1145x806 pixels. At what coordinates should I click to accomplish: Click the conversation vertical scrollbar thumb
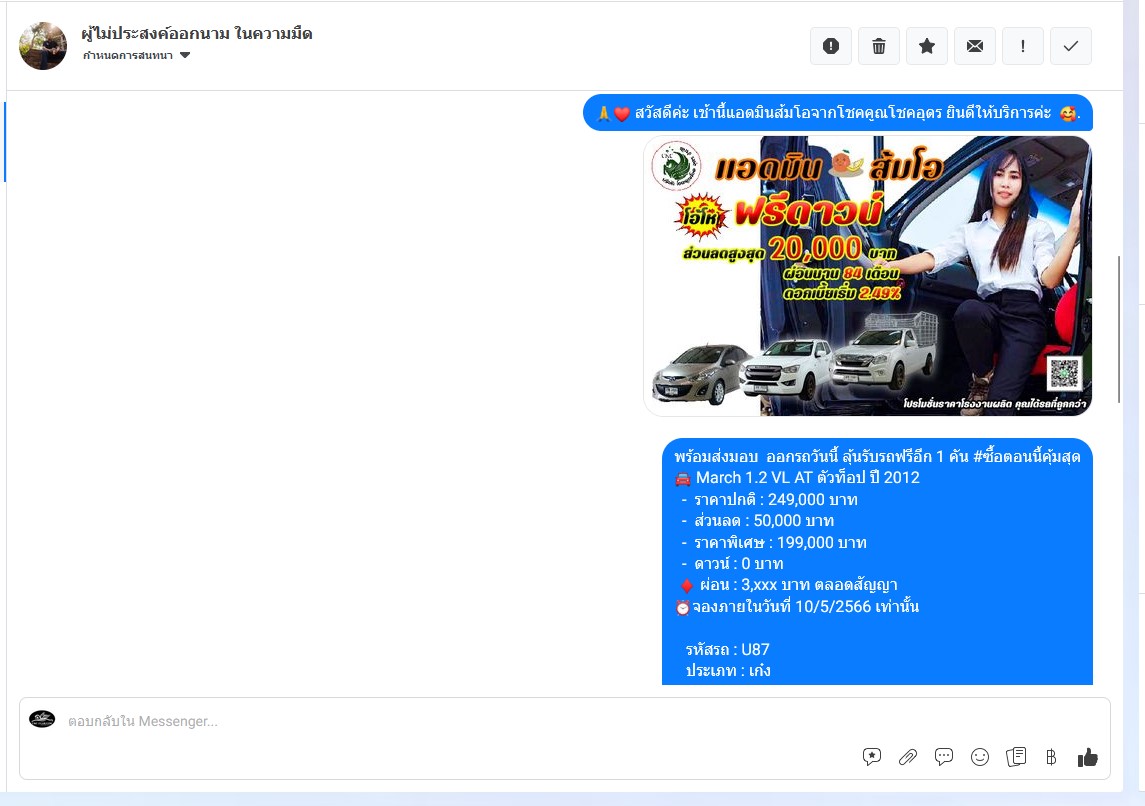[x=1119, y=329]
